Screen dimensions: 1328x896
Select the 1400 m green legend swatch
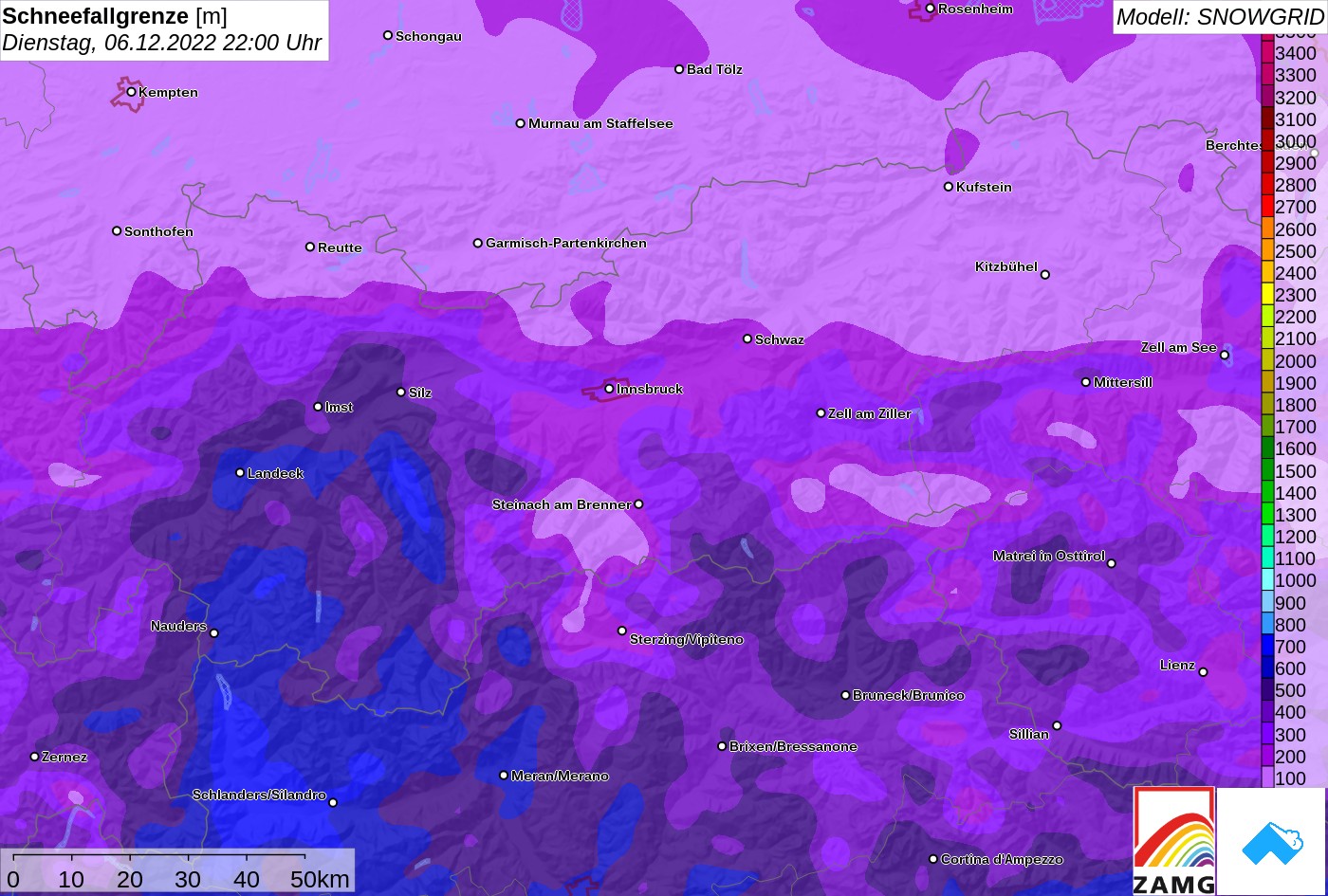1267,493
